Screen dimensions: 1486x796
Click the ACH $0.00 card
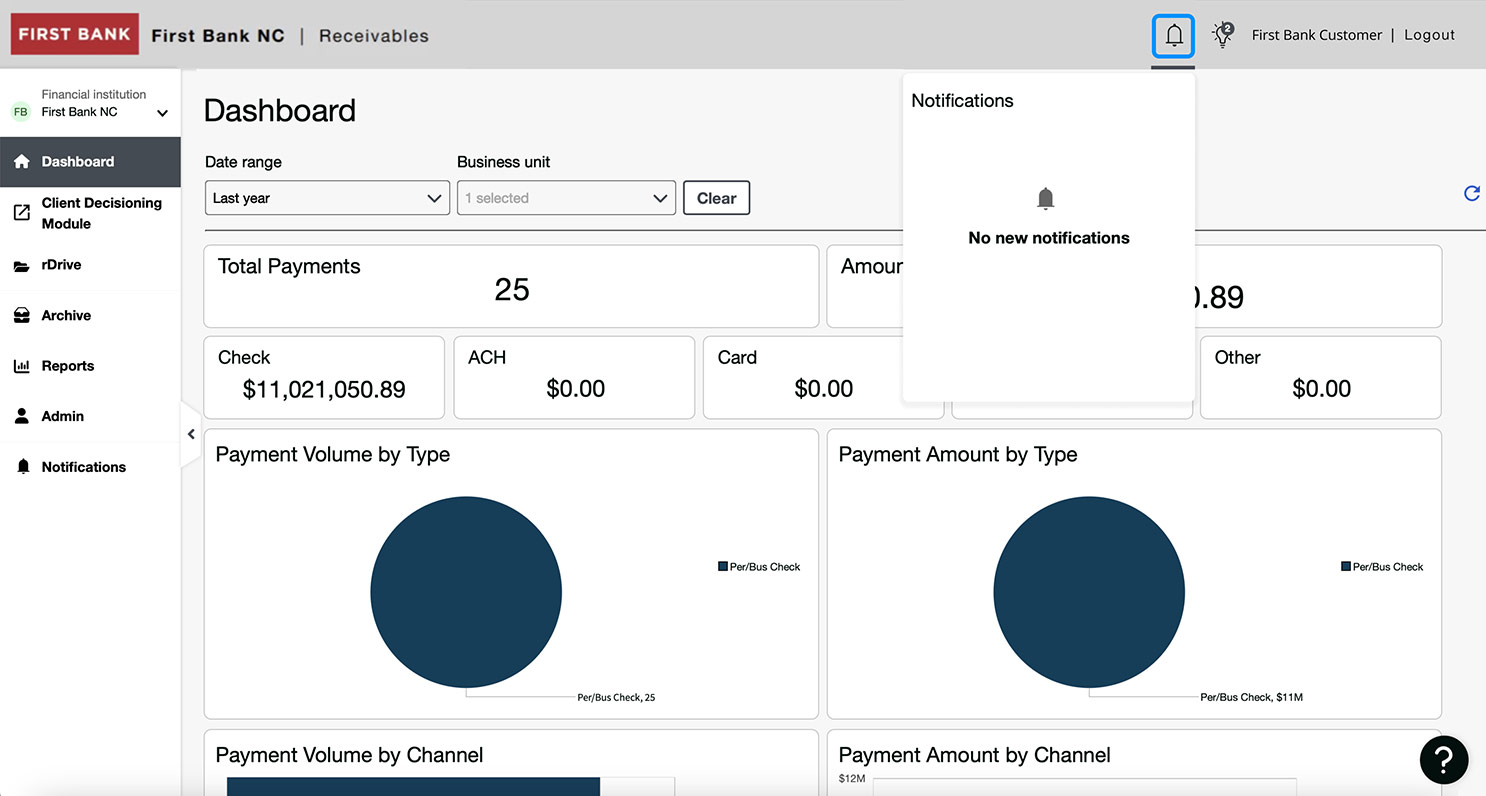(x=574, y=377)
